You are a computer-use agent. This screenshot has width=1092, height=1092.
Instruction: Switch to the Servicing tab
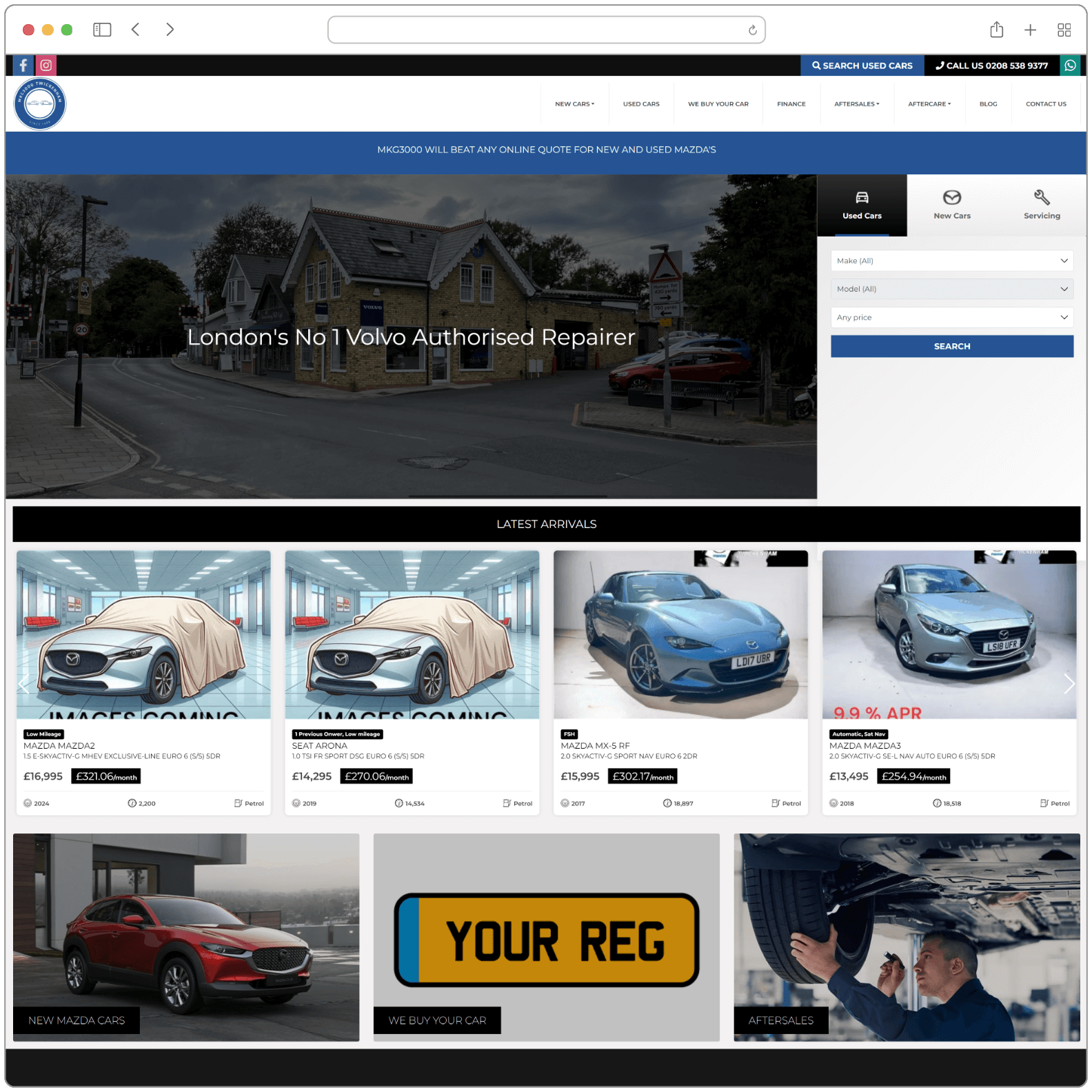[1041, 205]
